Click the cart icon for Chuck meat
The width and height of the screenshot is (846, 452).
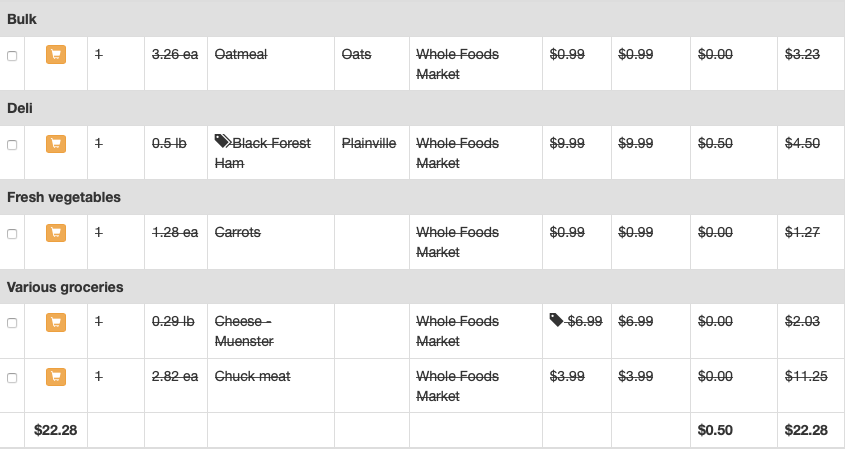(x=56, y=377)
